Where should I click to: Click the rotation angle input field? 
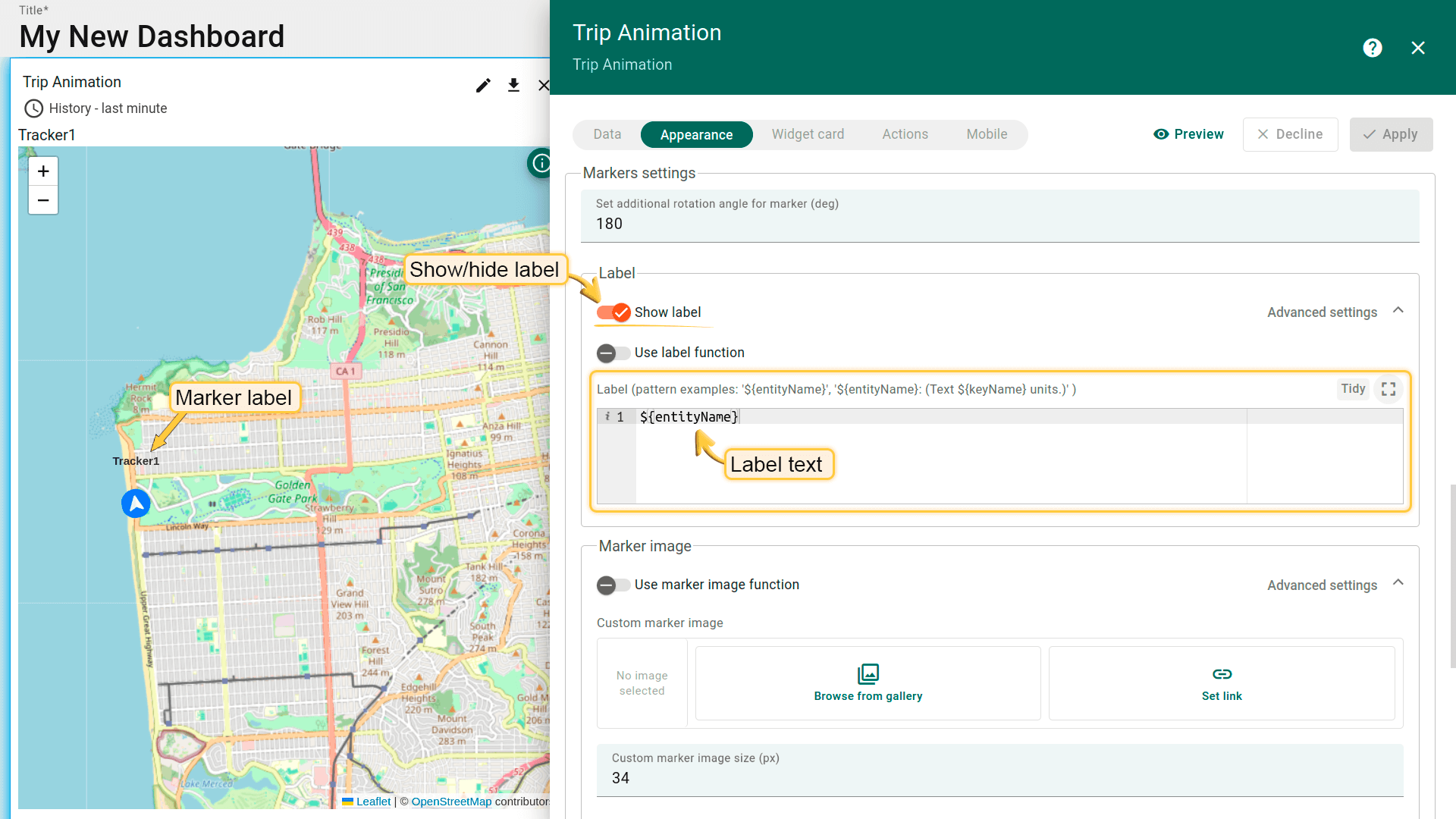pos(999,216)
